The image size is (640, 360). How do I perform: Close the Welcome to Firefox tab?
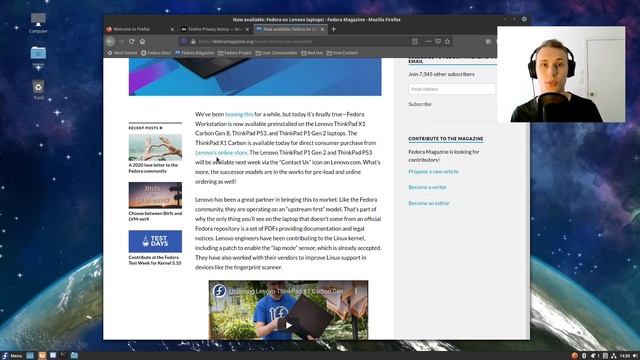pos(172,29)
